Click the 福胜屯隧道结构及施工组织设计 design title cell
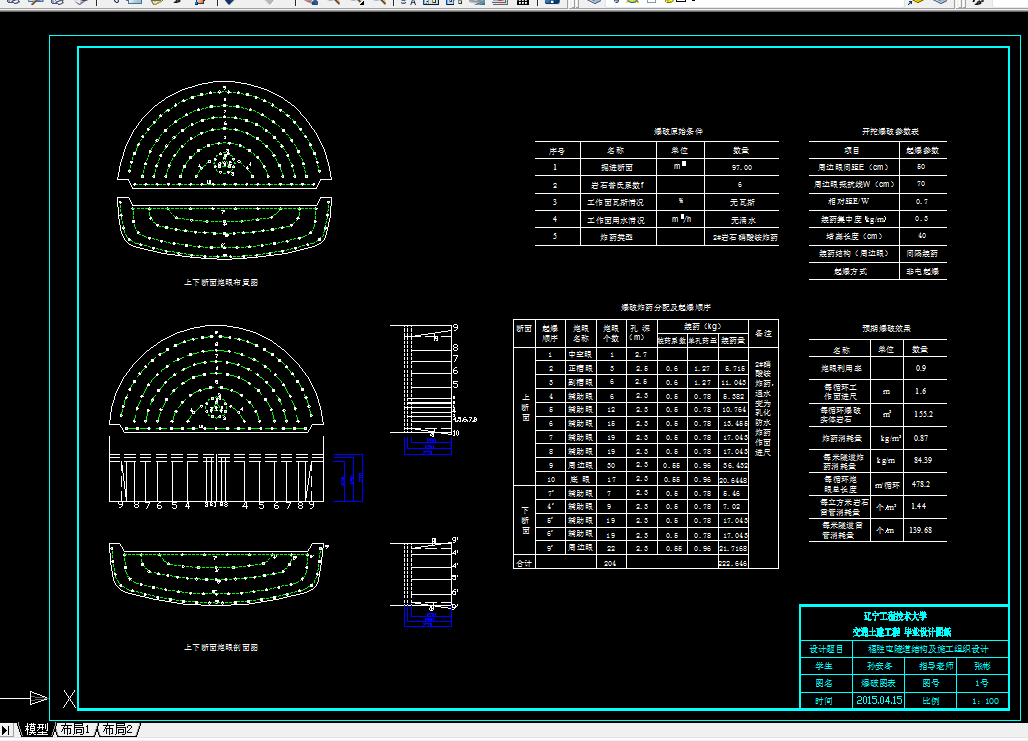 928,649
